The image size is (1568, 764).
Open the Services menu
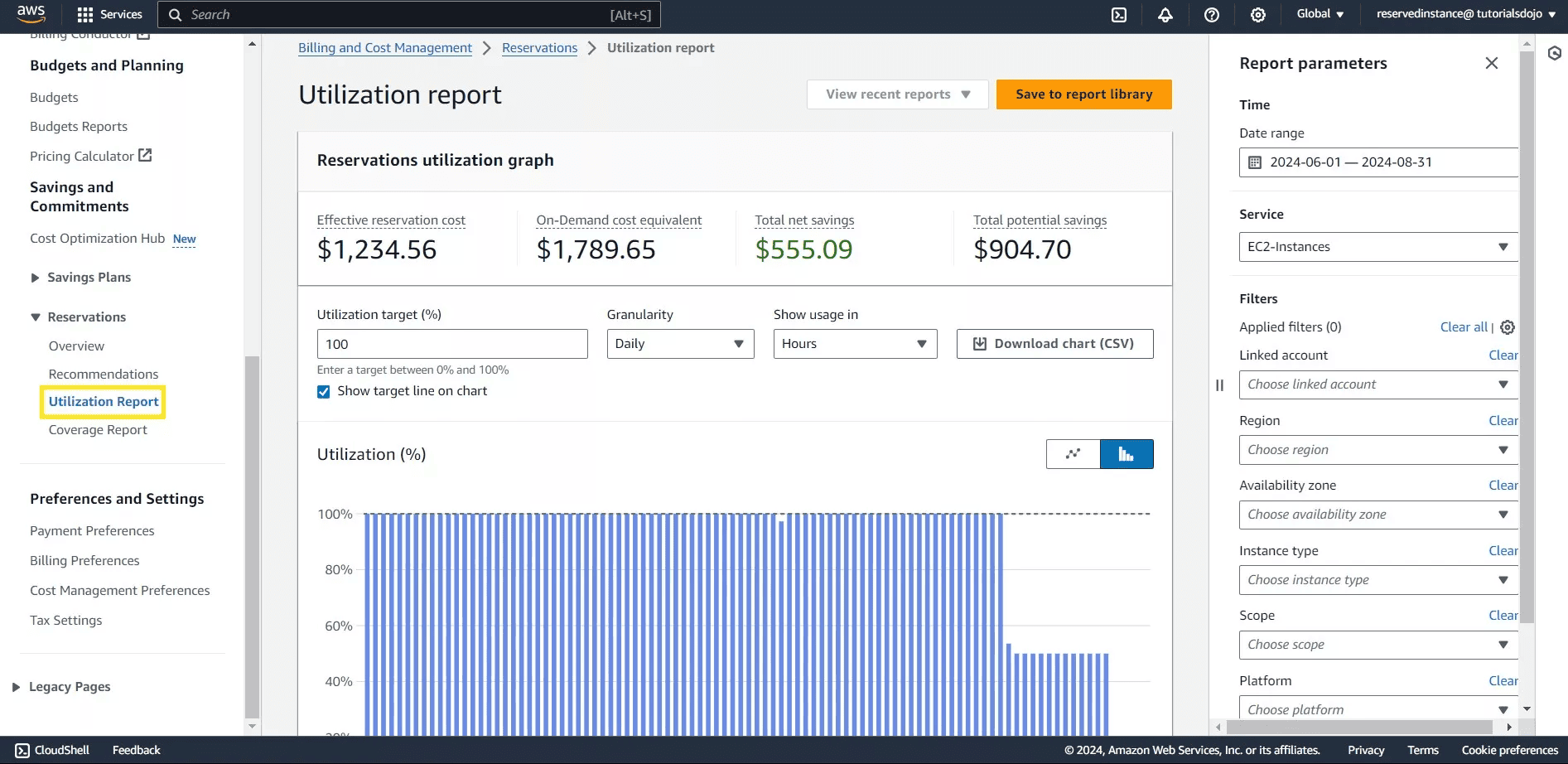tap(110, 14)
